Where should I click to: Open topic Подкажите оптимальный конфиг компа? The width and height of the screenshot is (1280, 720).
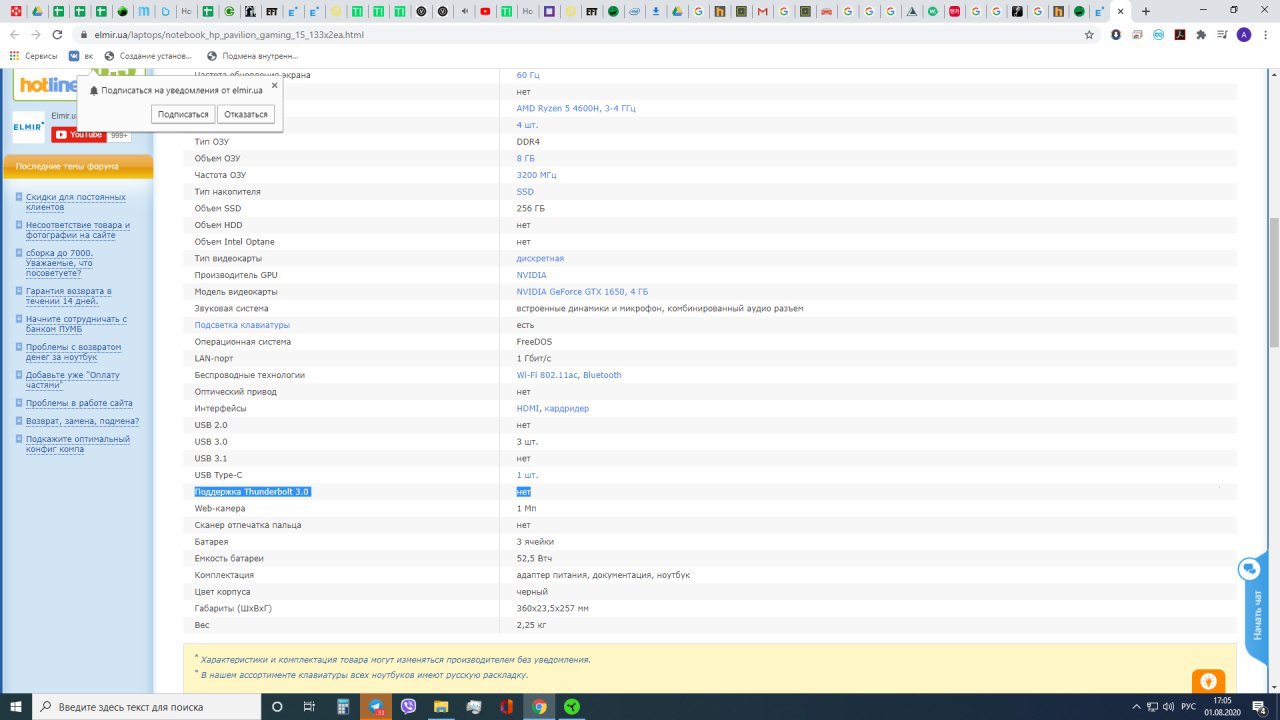[x=78, y=444]
